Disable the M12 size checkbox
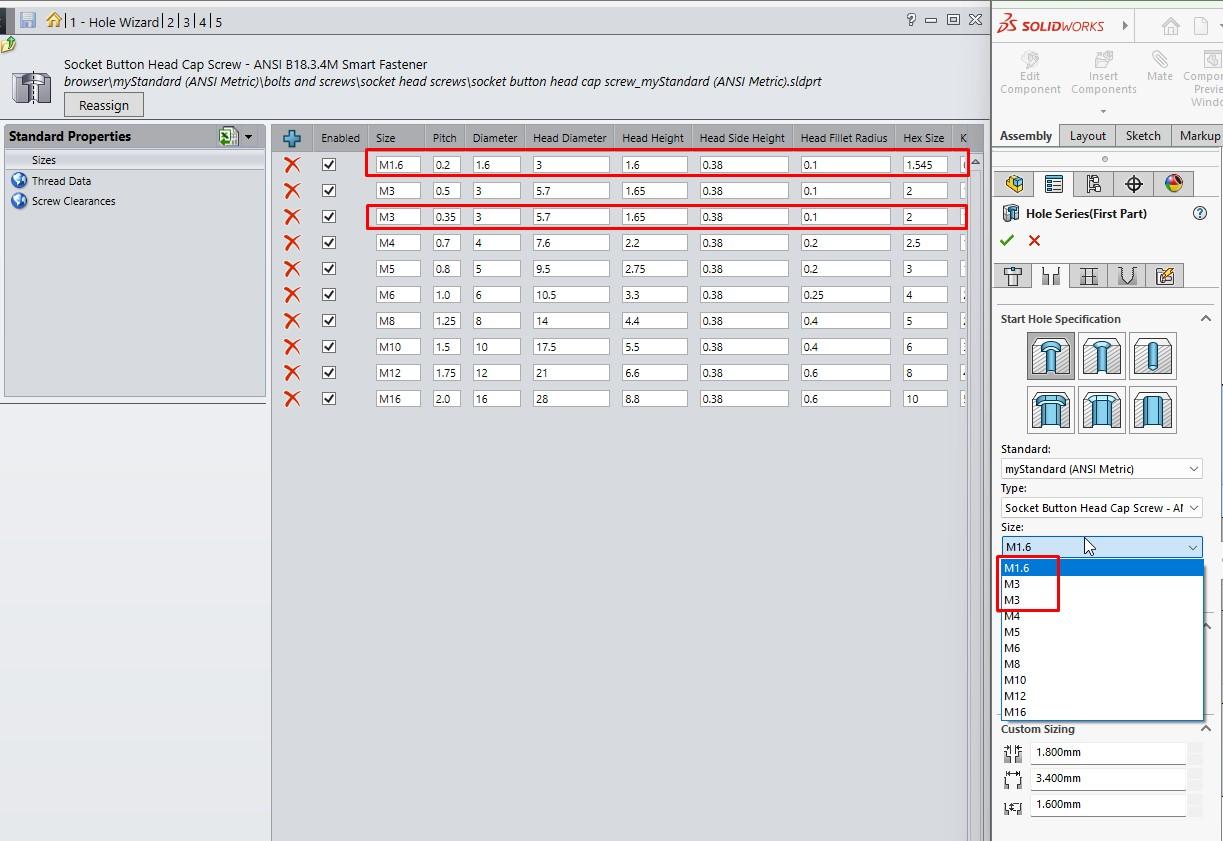This screenshot has width=1223, height=841. 329,372
